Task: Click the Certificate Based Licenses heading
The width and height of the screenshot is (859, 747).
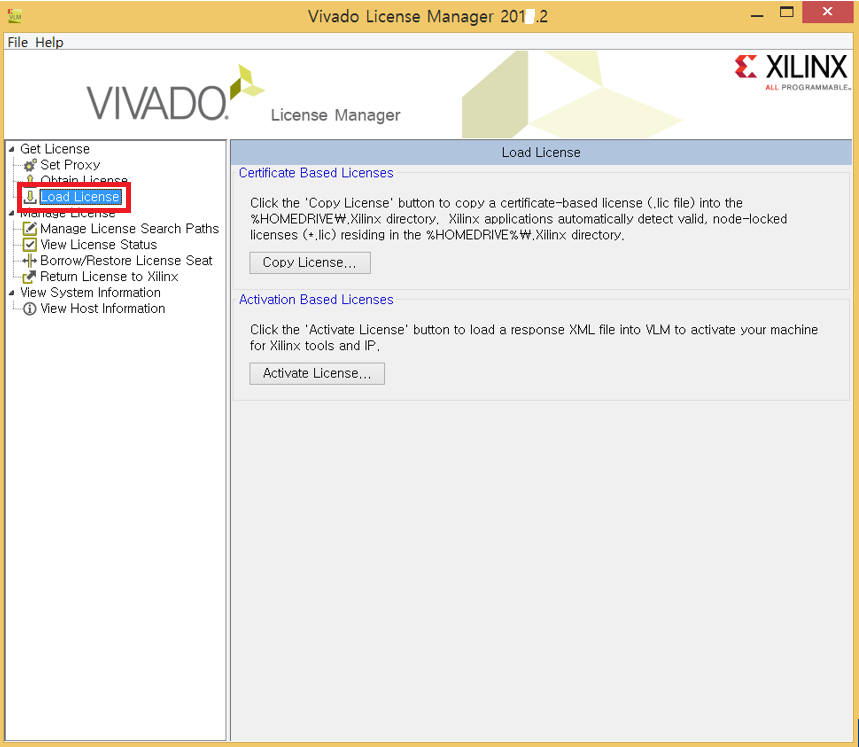Action: [316, 173]
